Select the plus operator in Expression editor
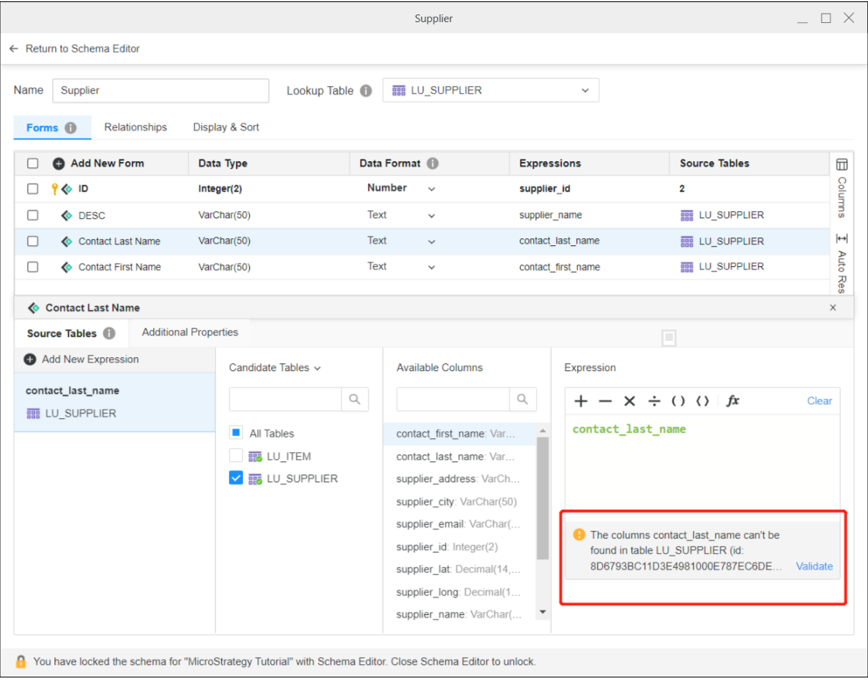Viewport: 868px width, 680px height. [x=580, y=401]
